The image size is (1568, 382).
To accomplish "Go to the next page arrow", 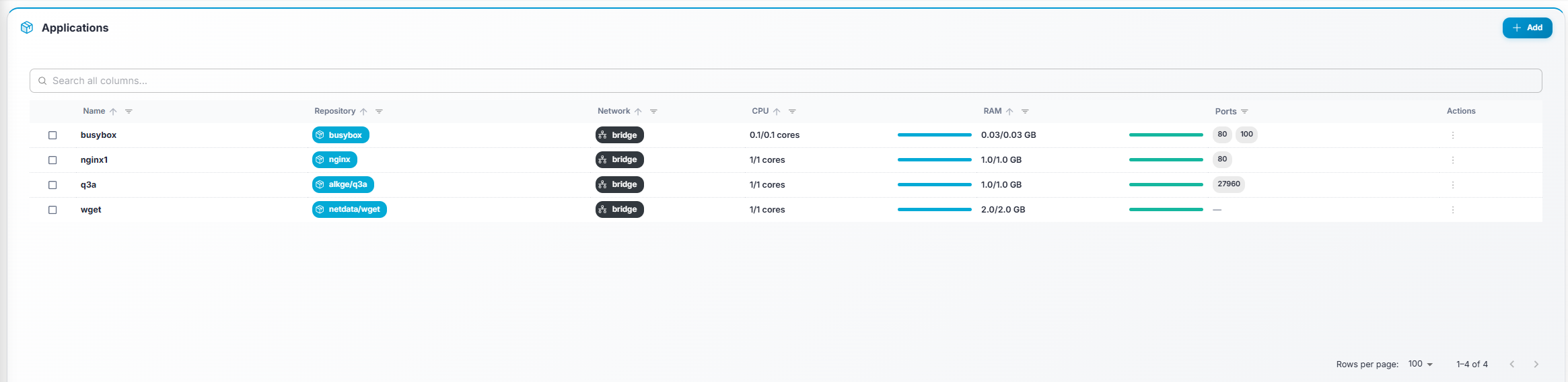I will tap(1536, 364).
